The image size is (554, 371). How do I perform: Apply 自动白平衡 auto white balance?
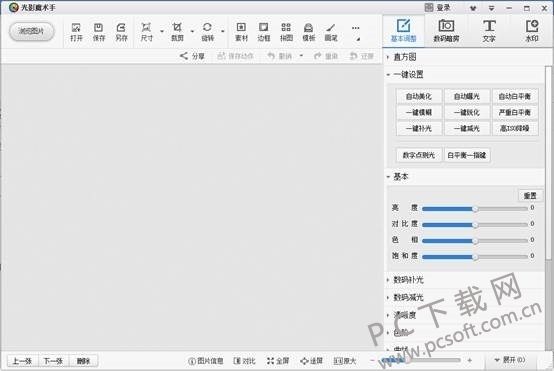515,96
